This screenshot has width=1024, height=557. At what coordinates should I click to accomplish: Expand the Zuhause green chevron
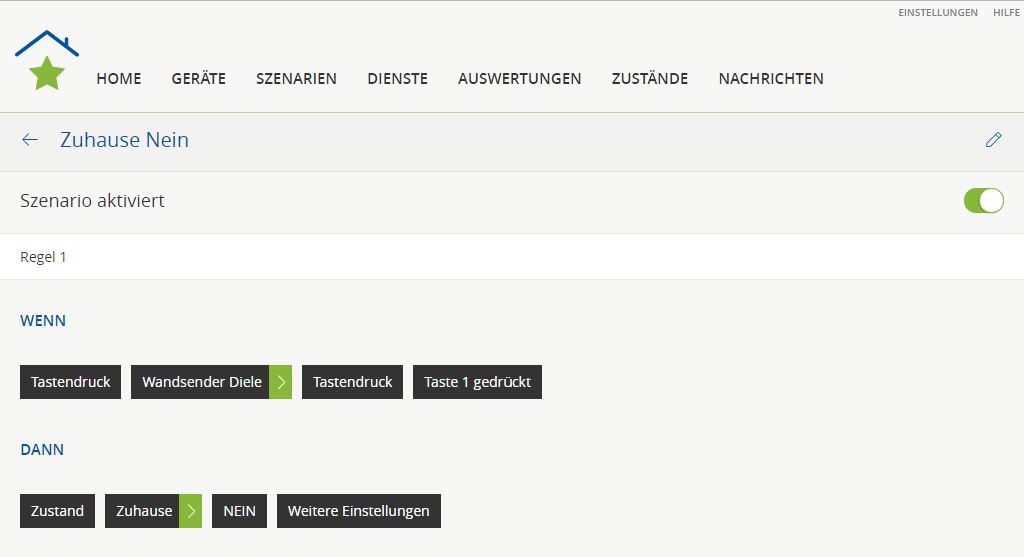pos(191,511)
